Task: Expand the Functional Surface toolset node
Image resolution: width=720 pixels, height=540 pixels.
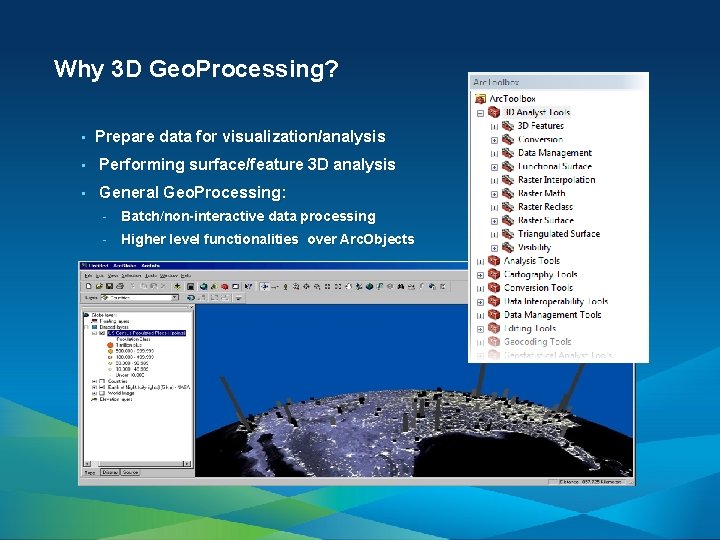Action: point(494,167)
